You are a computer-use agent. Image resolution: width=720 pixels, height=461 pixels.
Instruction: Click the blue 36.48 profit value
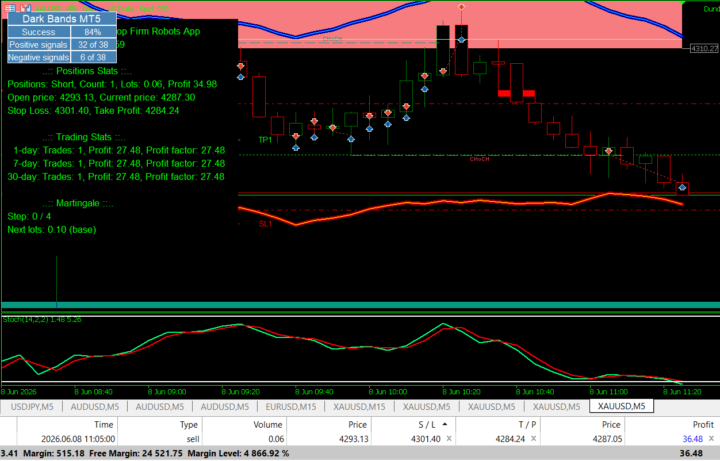click(x=692, y=439)
